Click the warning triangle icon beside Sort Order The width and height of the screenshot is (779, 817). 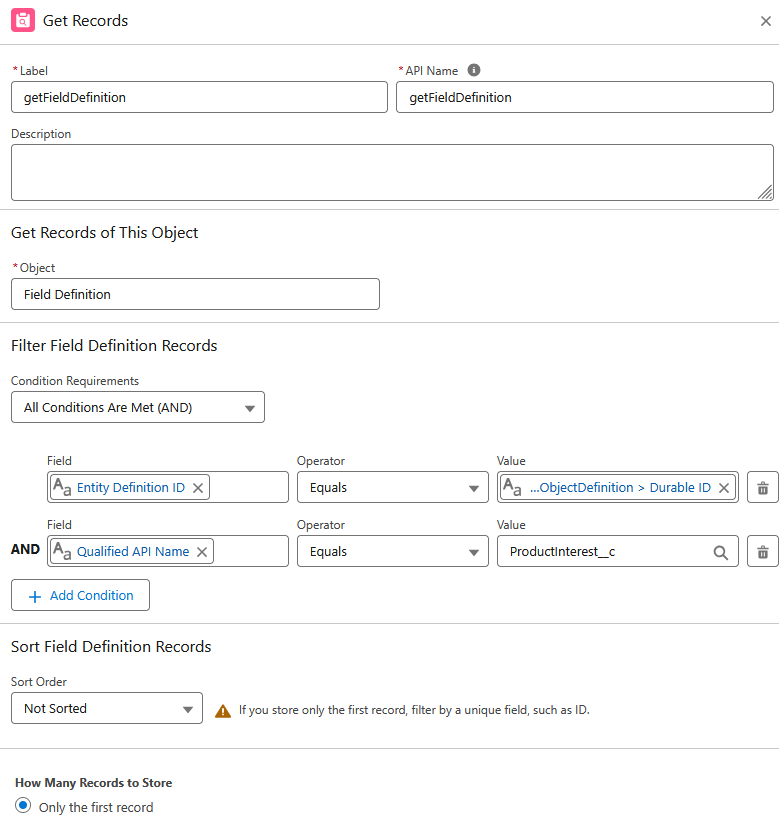coord(223,711)
